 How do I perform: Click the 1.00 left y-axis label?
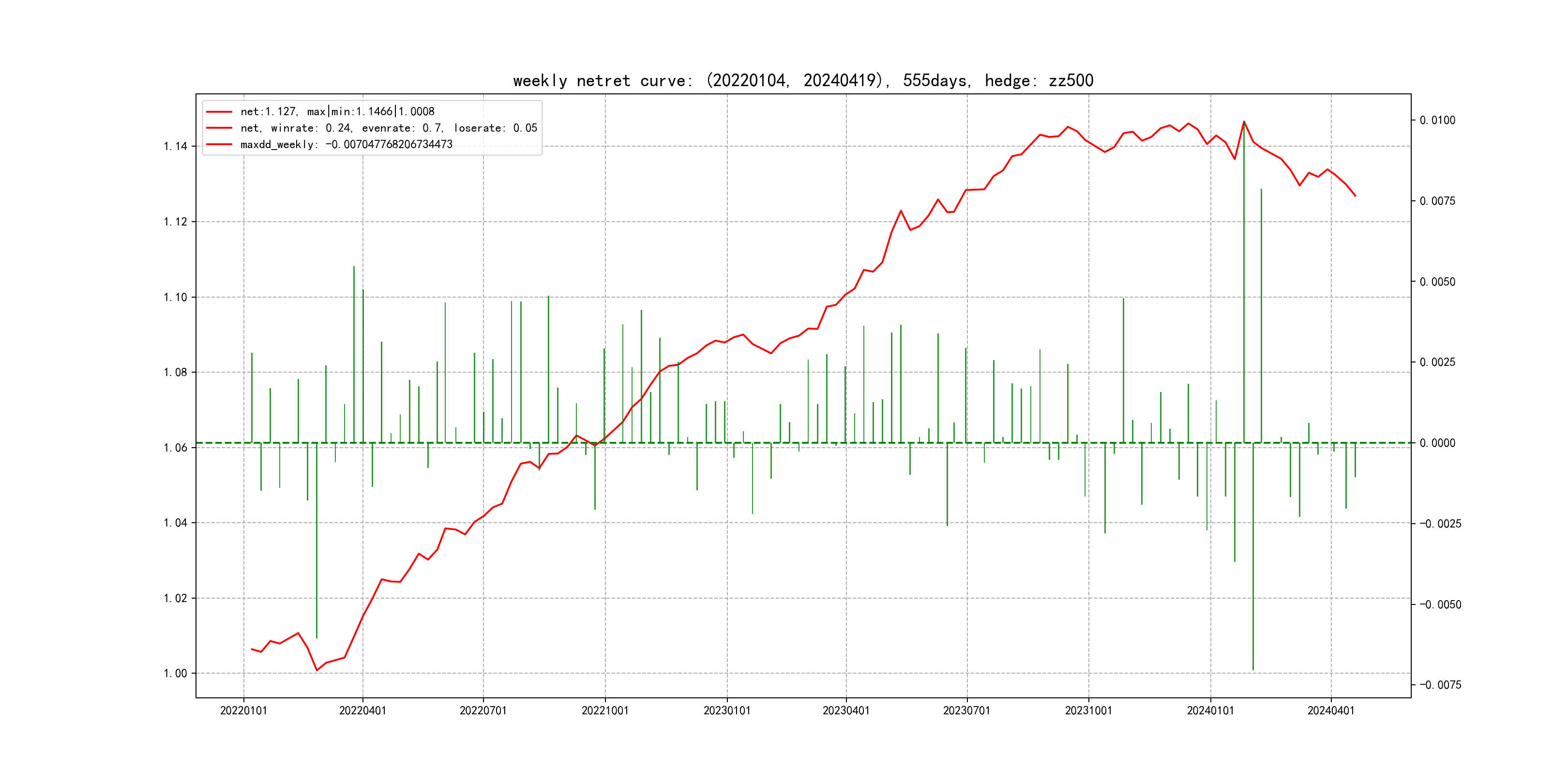[175, 673]
